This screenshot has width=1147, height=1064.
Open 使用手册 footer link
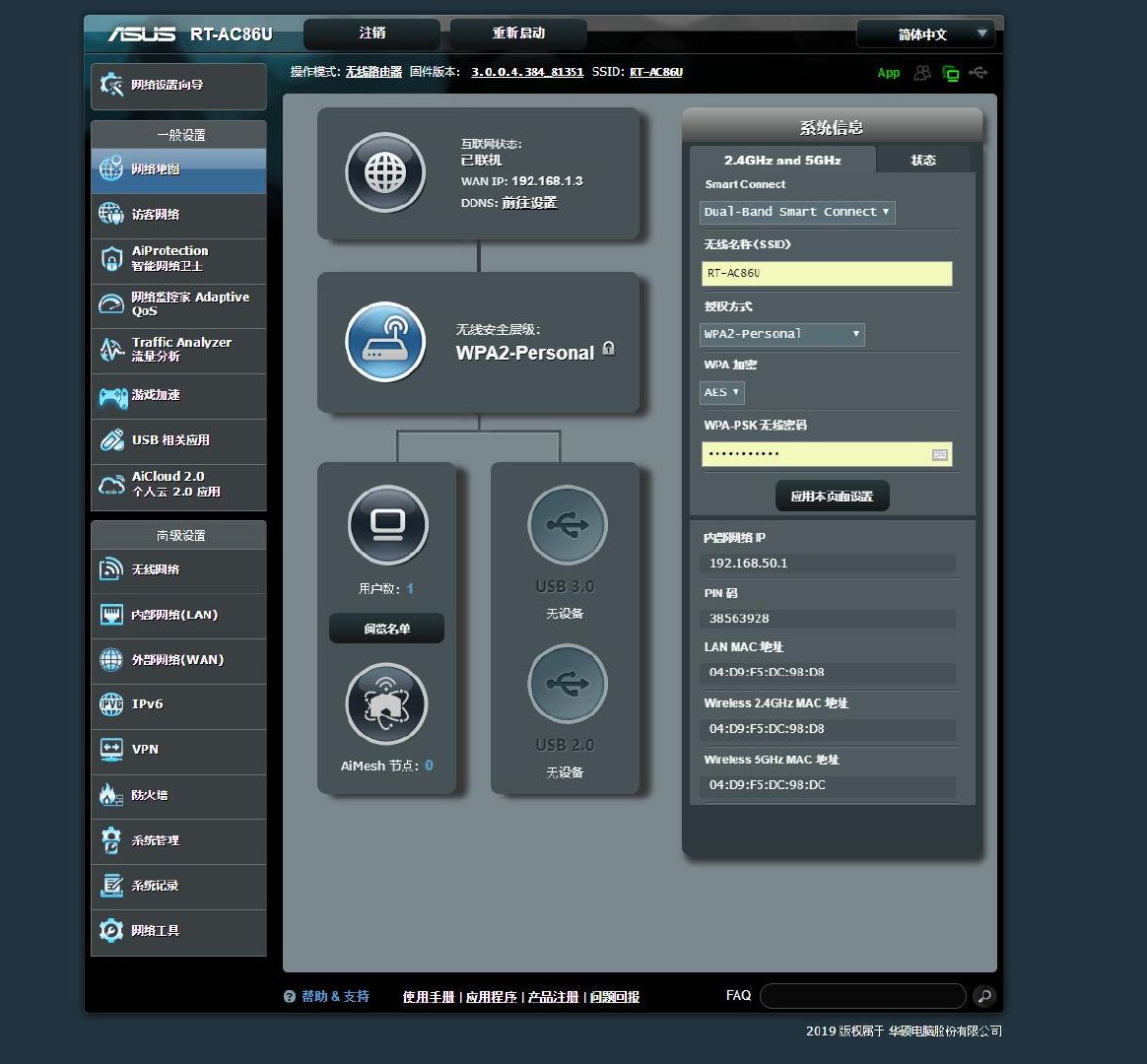coord(429,997)
